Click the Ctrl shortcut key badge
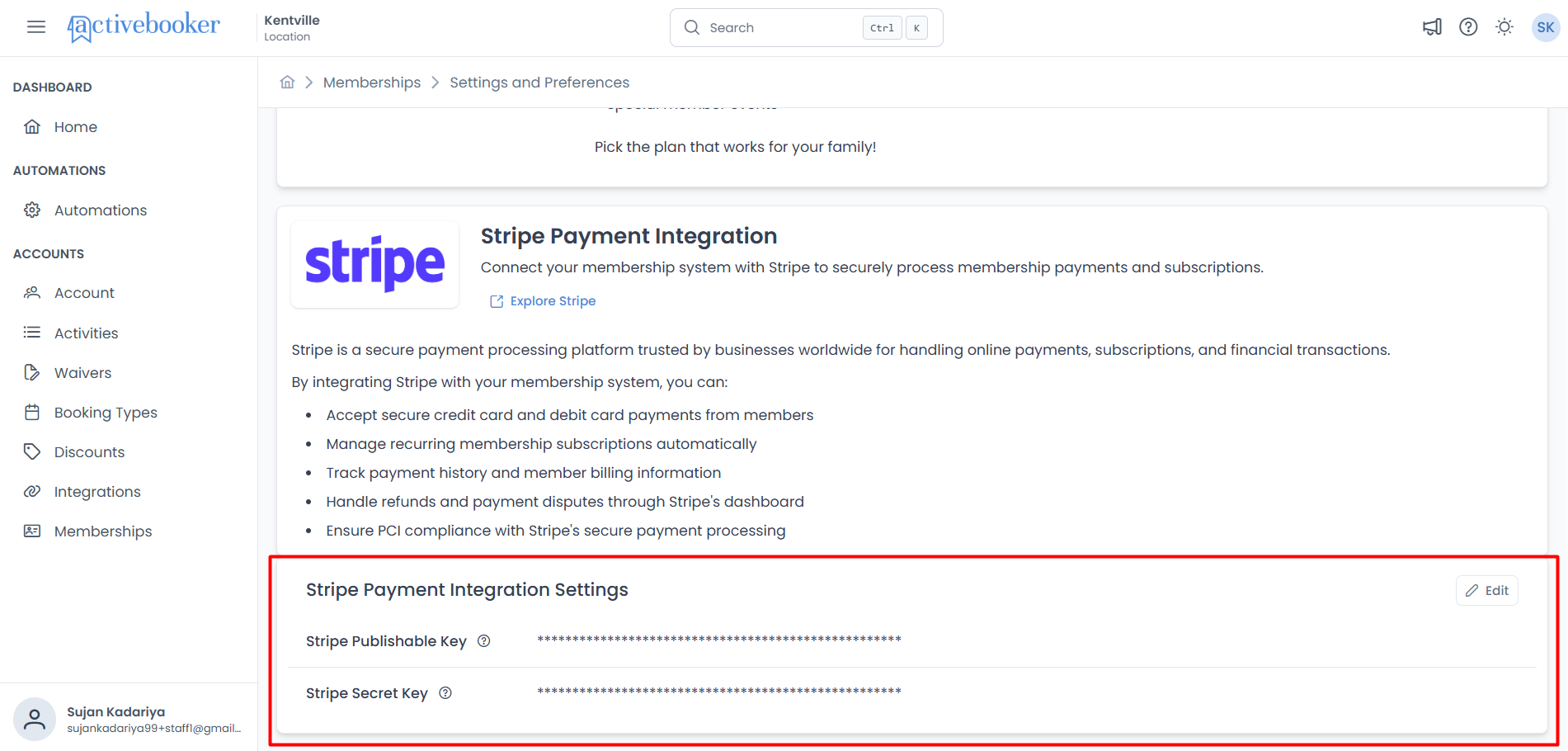1568x751 pixels. [882, 28]
